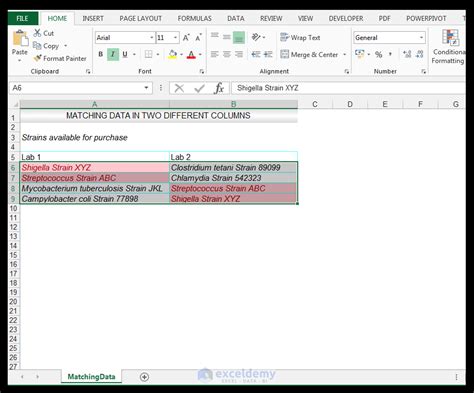This screenshot has height=393, width=474.
Task: Increase font size with the large A
Action: (186, 38)
